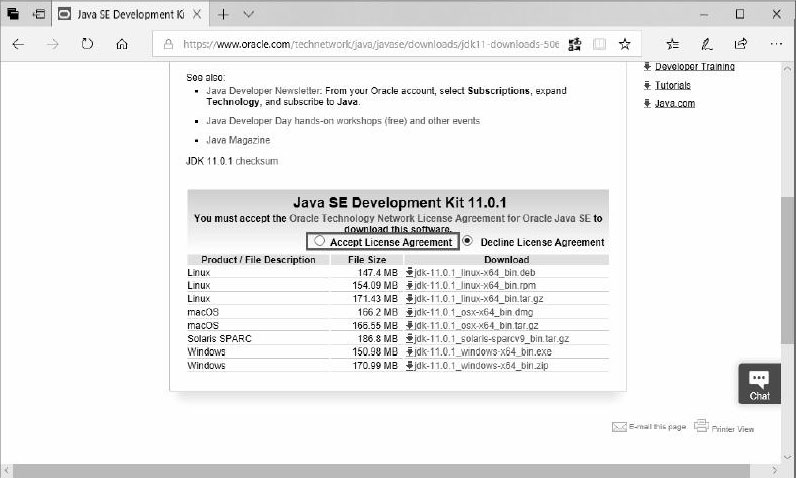Open the Java Magazine link
The width and height of the screenshot is (796, 478).
pos(238,140)
